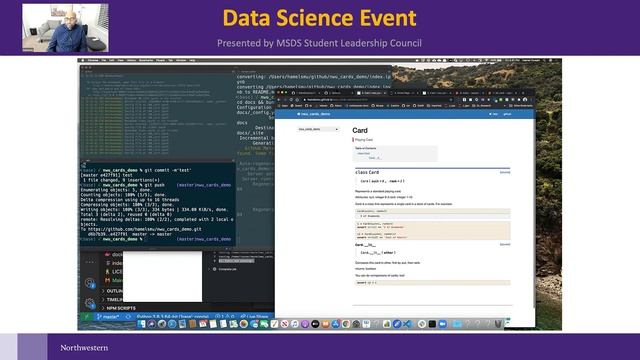Open a new browser tab
640x360 pixels.
pyautogui.click(x=523, y=93)
